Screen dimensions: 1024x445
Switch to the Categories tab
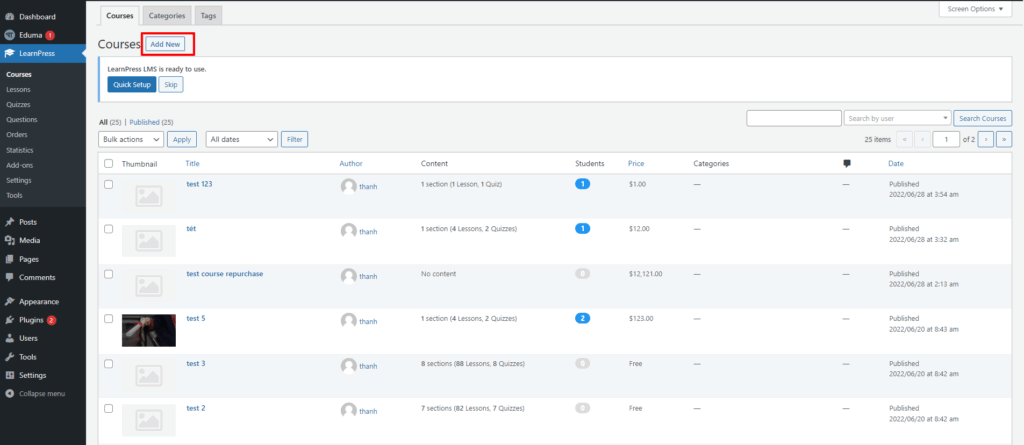point(167,15)
